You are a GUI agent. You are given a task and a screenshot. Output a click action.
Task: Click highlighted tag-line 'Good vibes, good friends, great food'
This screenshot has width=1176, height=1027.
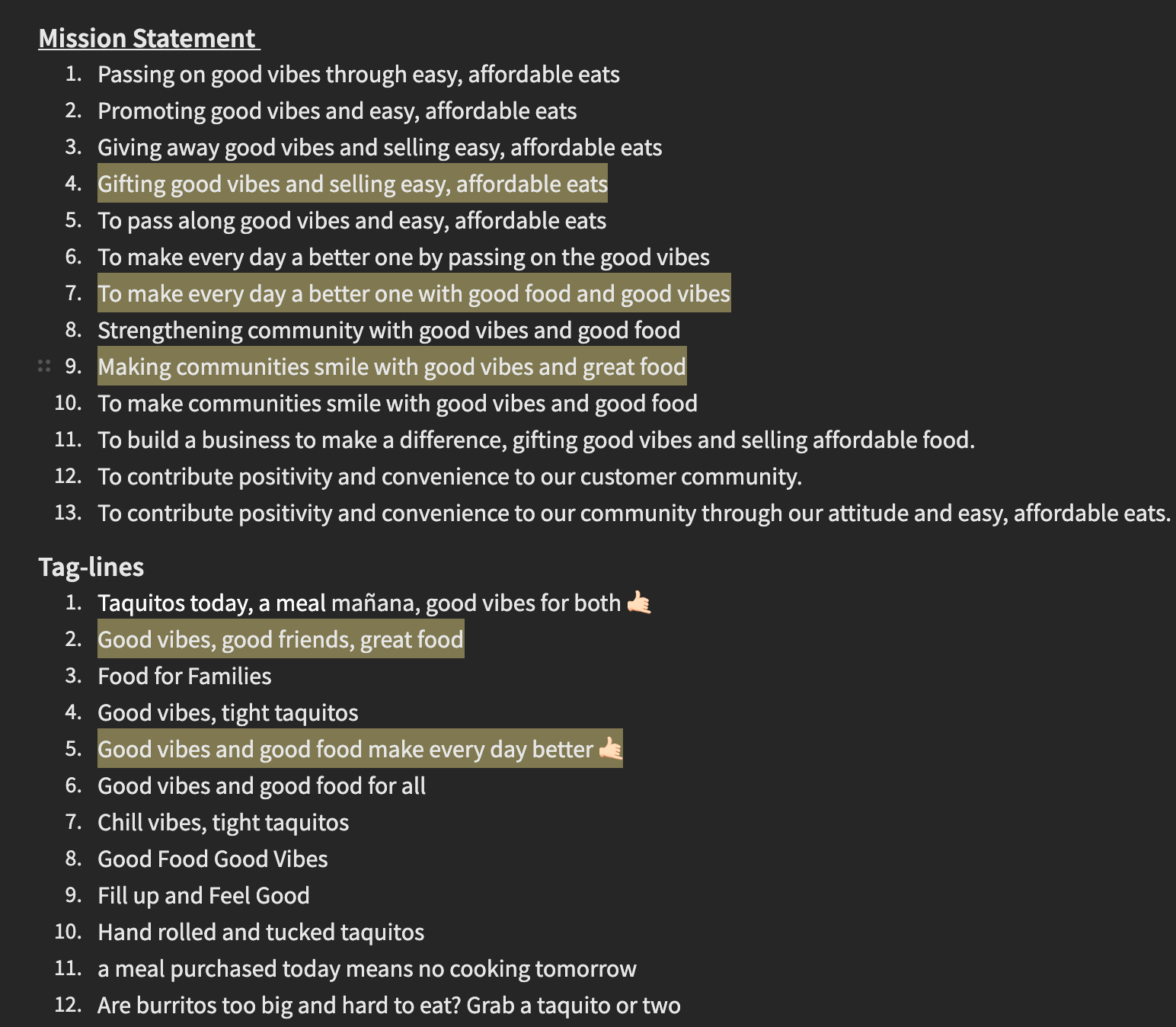tap(280, 640)
